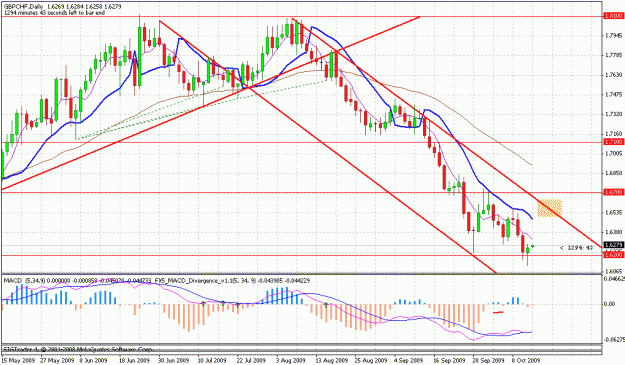Click the 1.6065 price axis value
The width and height of the screenshot is (625, 365).
613,271
